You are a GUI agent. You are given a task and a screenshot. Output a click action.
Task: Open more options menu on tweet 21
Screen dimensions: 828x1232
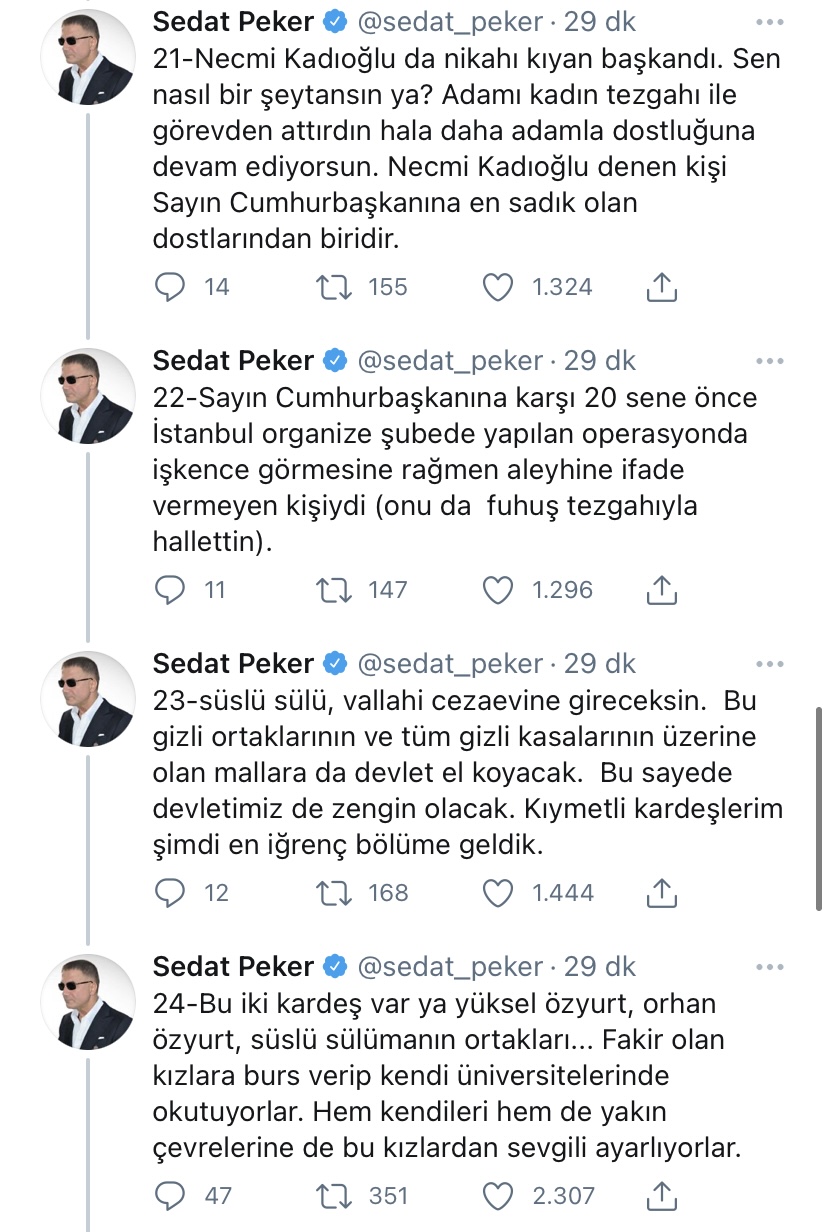768,22
